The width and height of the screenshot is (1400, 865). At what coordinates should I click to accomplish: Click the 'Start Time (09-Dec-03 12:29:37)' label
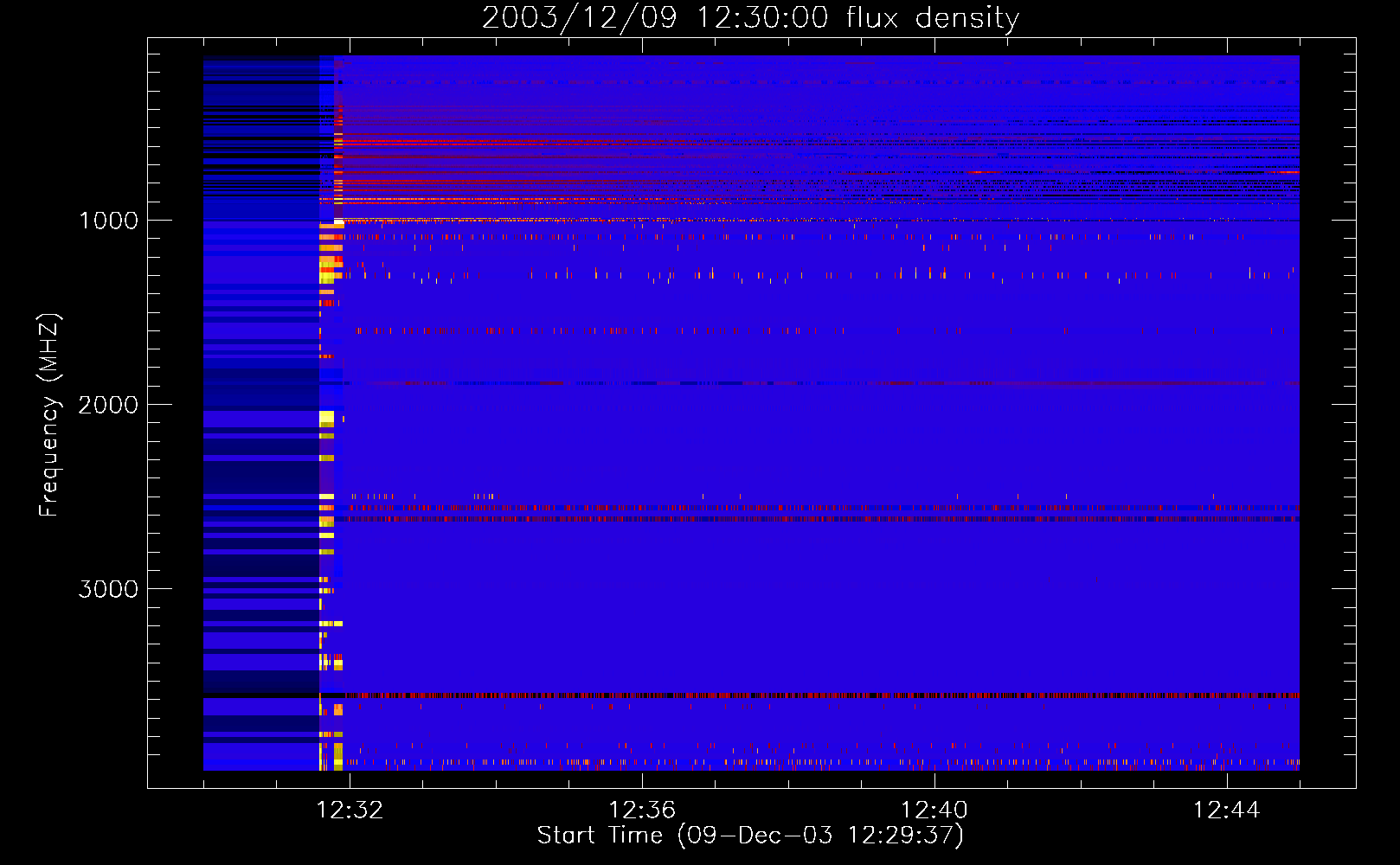tap(750, 836)
